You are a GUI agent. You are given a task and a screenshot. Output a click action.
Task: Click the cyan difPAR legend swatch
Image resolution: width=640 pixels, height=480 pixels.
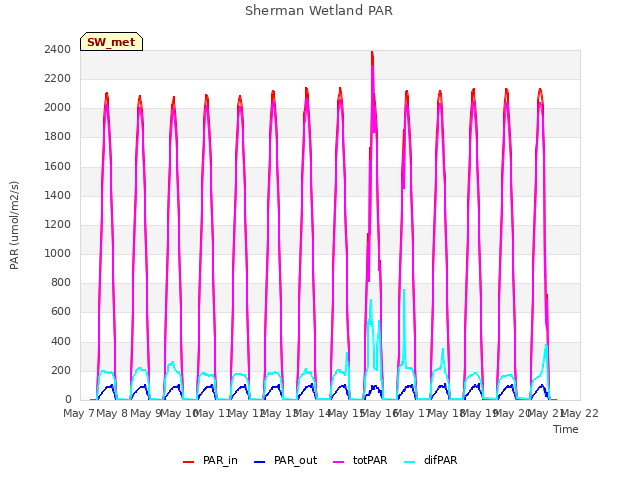[x=409, y=462]
